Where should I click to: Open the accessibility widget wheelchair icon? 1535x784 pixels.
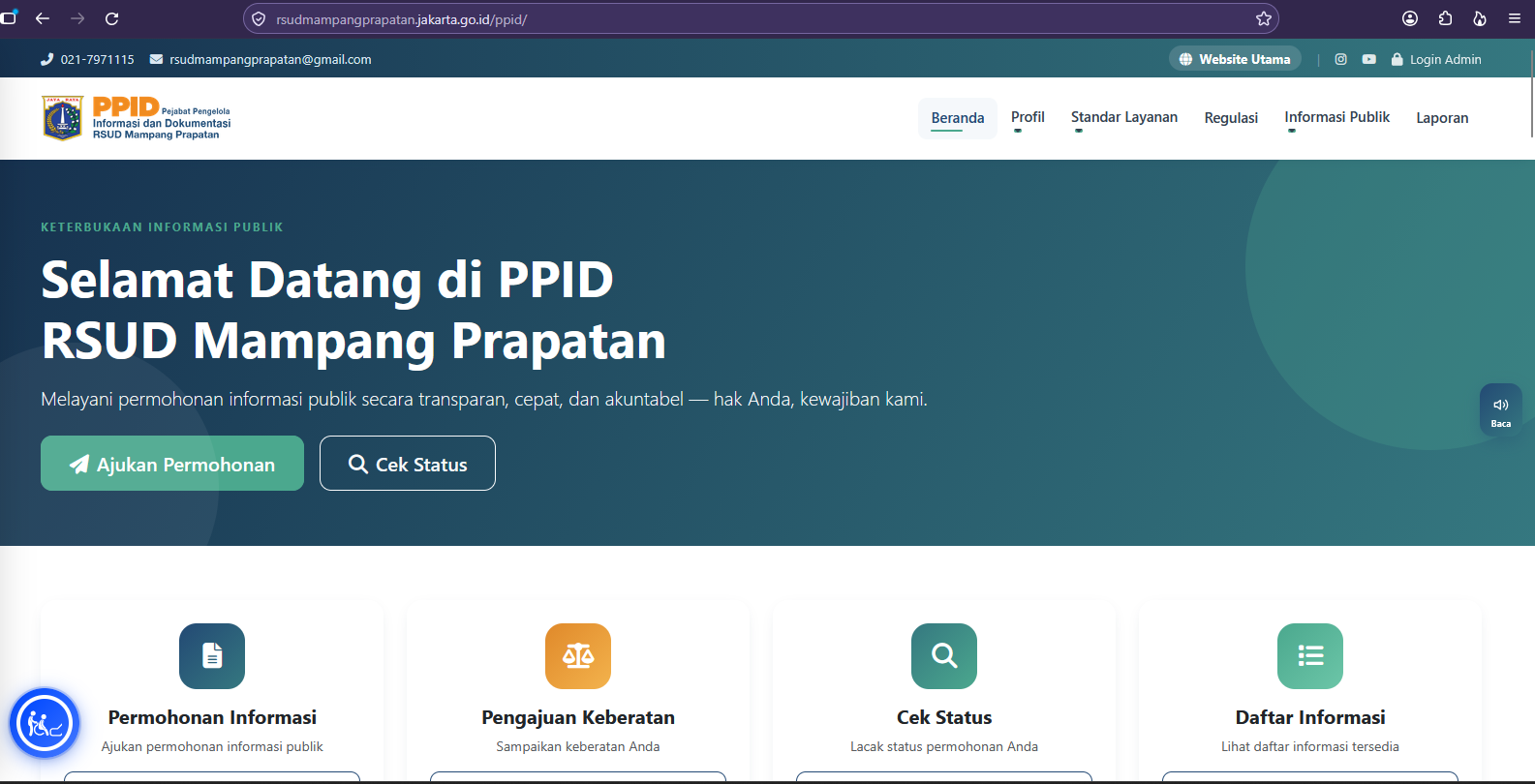tap(45, 723)
